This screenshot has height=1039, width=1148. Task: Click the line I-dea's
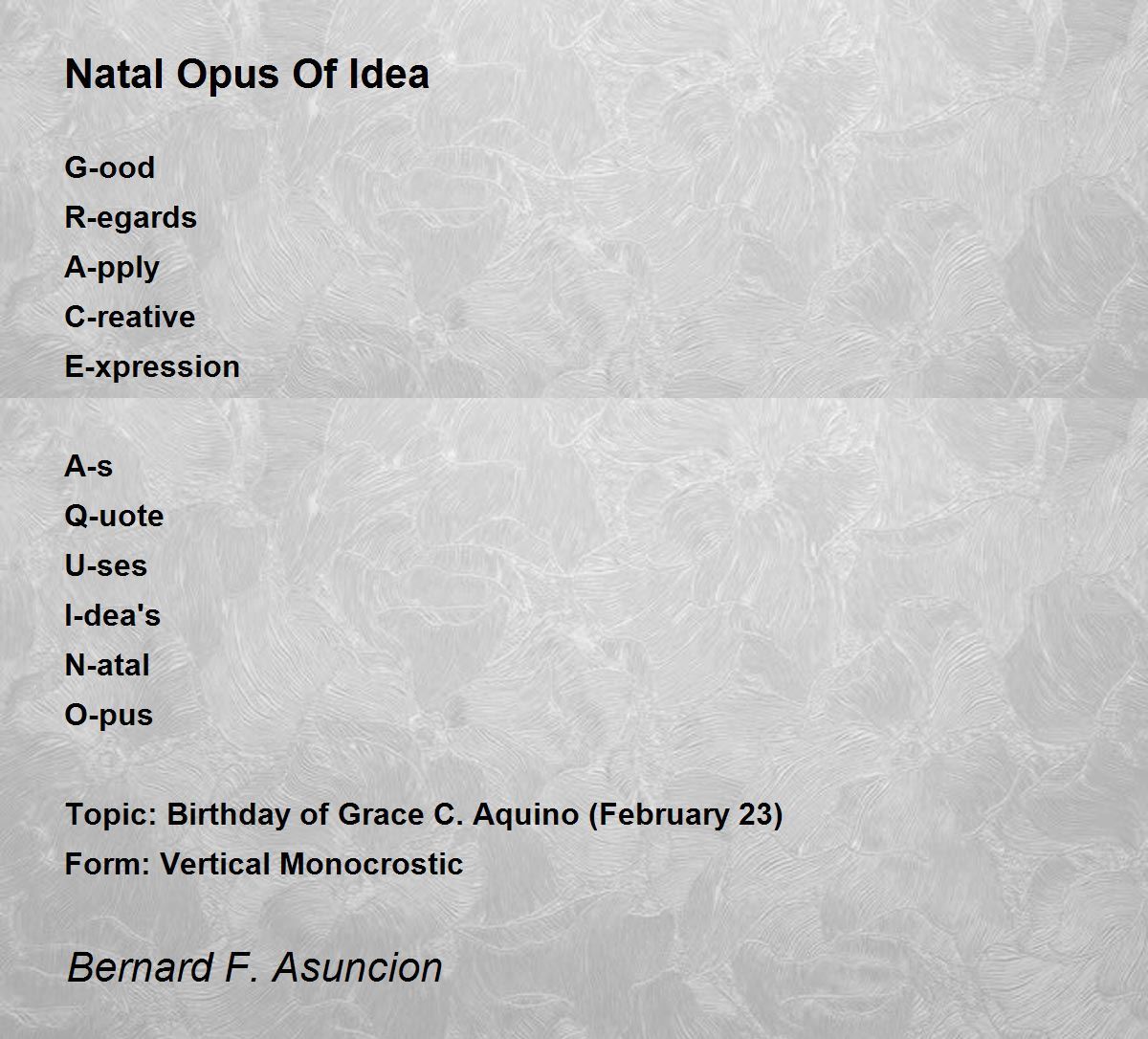tap(112, 615)
